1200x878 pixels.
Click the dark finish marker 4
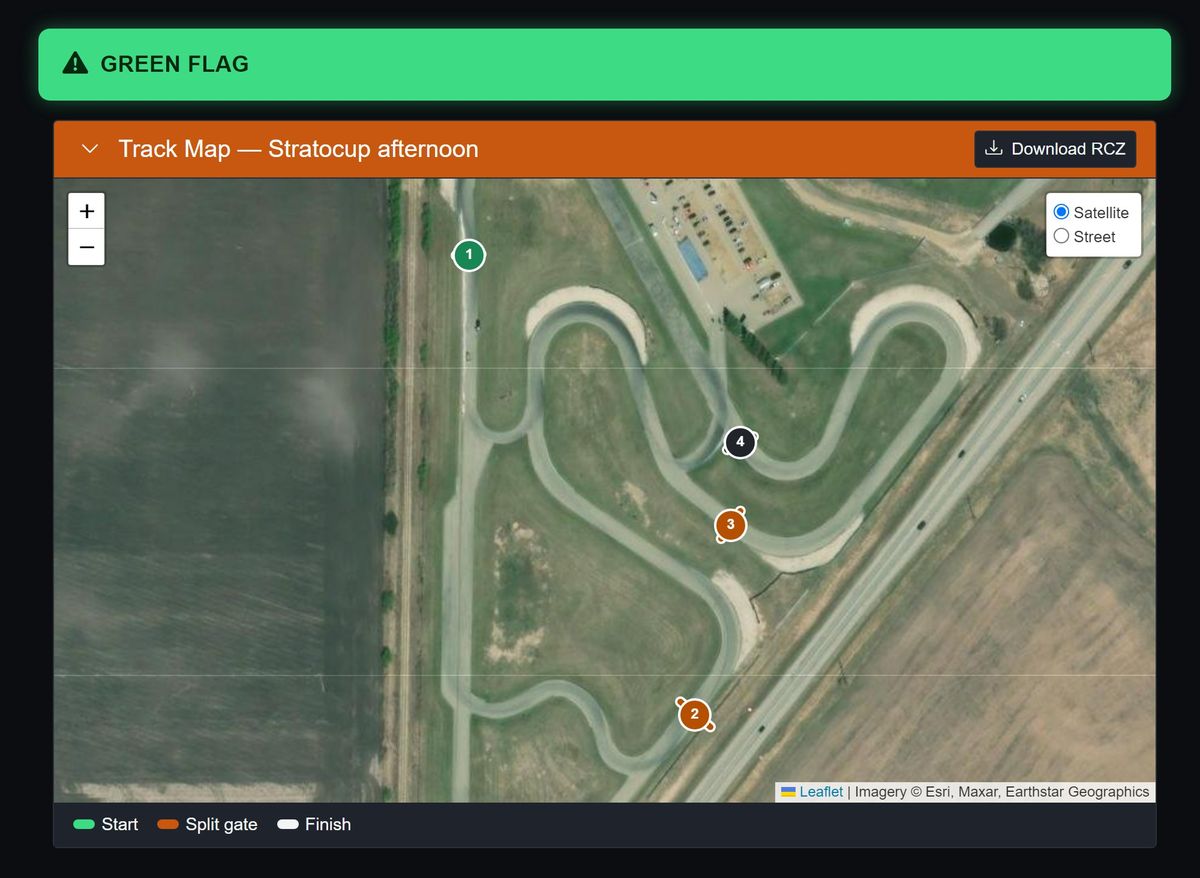point(740,442)
